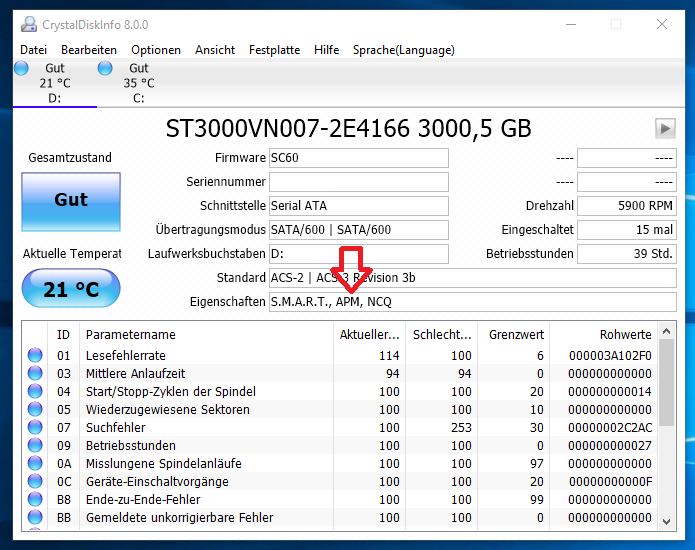This screenshot has height=550, width=695.
Task: Click the Aktueller... column header
Action: click(369, 335)
